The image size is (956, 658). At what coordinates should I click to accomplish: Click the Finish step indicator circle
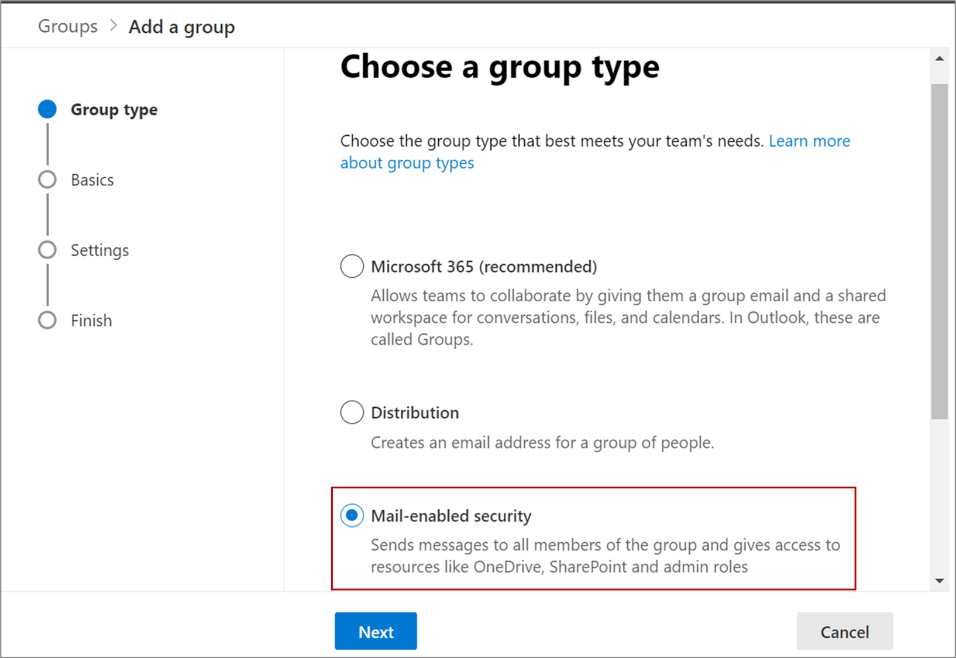[x=46, y=320]
